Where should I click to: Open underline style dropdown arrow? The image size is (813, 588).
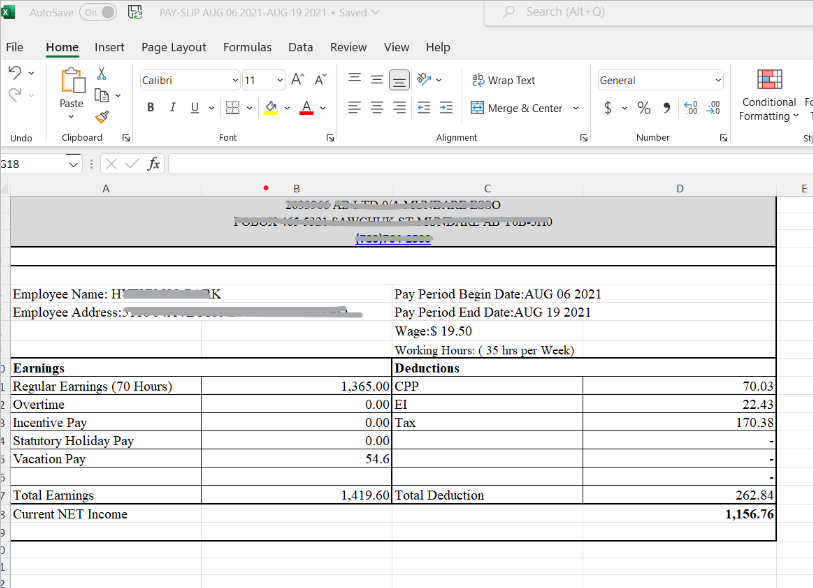(212, 108)
